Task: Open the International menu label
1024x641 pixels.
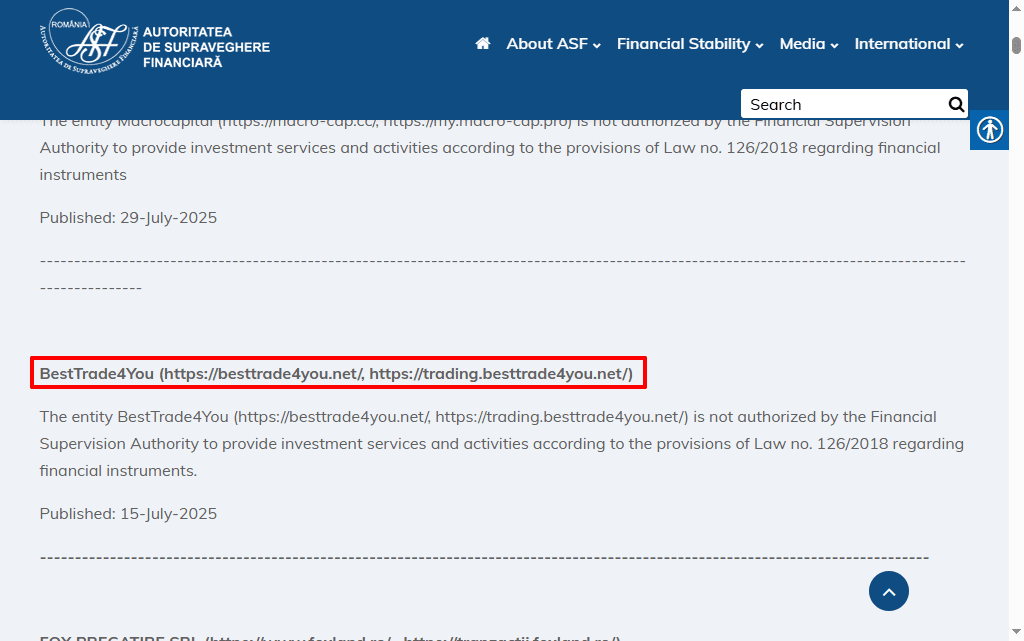Action: (x=902, y=44)
